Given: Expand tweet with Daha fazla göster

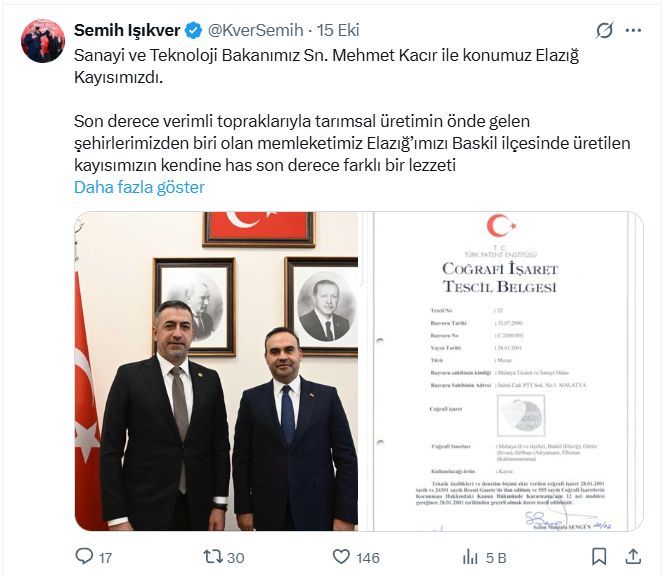Looking at the screenshot, I should tap(139, 187).
